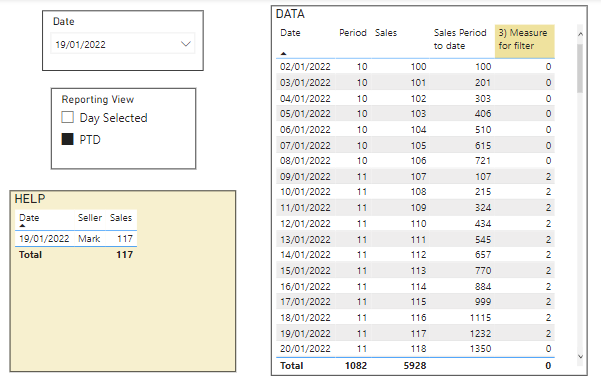Select the 11/01/2022 date cell
This screenshot has width=601, height=388.
point(305,208)
